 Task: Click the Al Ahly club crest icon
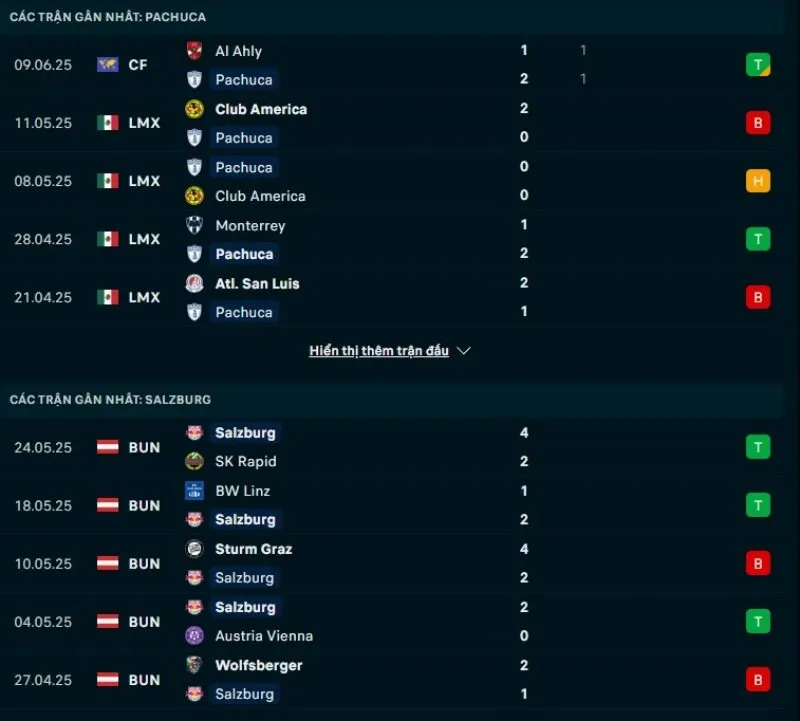tap(196, 50)
